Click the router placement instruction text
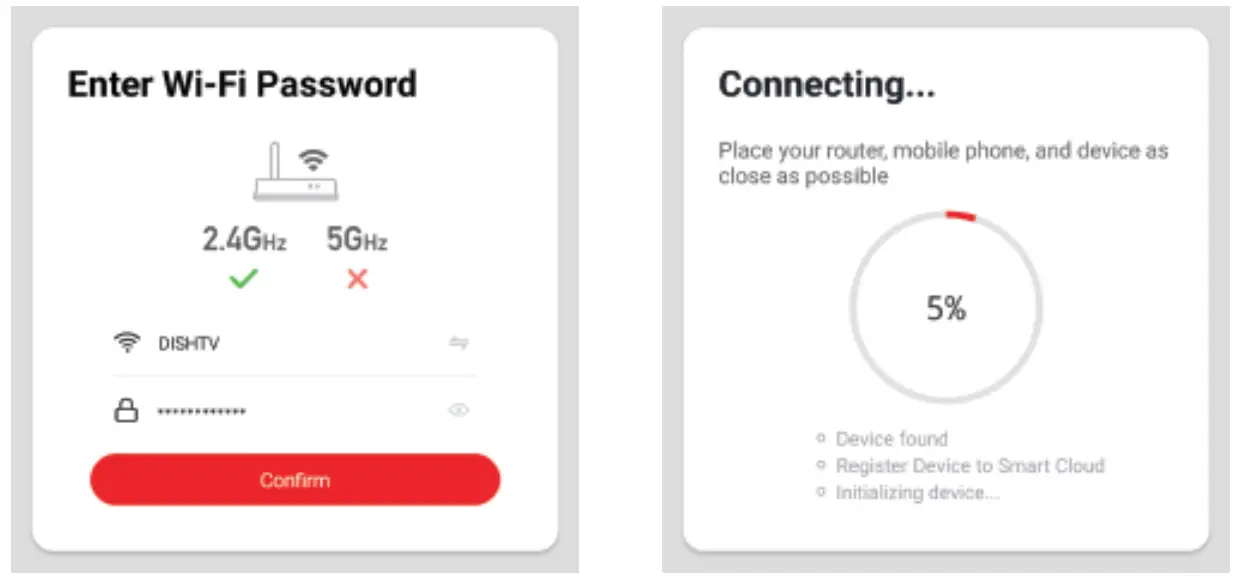Image resolution: width=1239 pixels, height=580 pixels. click(x=943, y=163)
